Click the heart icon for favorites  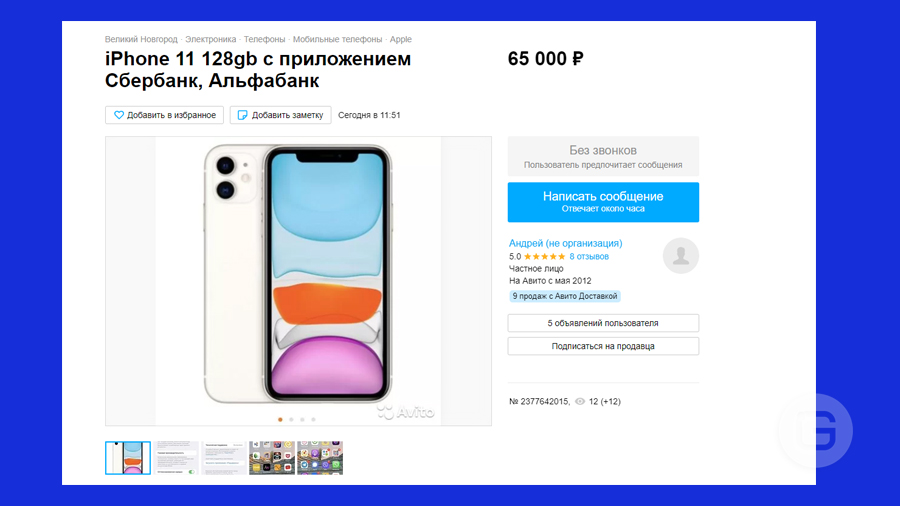click(119, 115)
